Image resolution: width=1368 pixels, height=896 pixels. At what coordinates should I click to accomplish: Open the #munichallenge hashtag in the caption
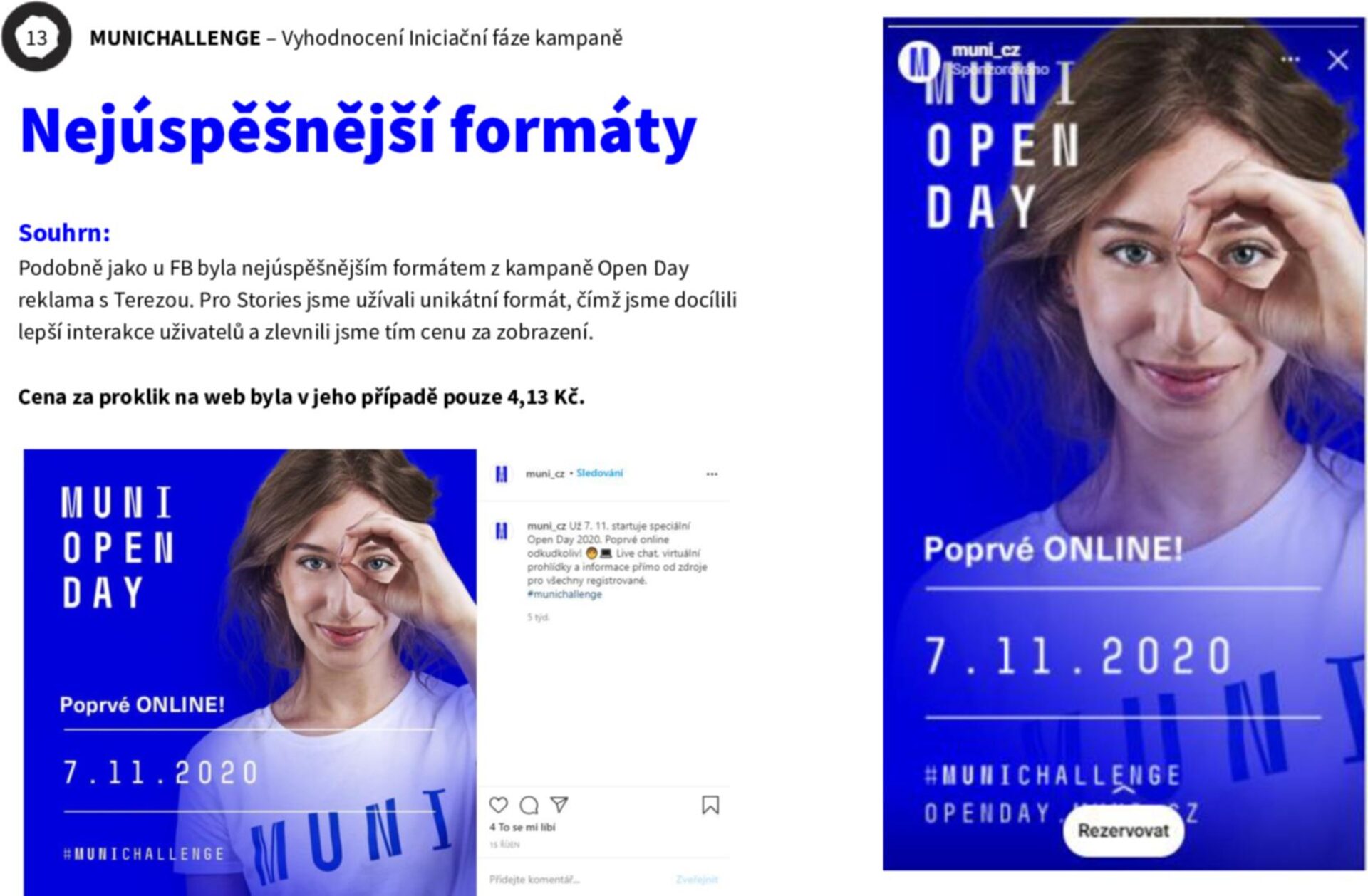click(x=564, y=594)
